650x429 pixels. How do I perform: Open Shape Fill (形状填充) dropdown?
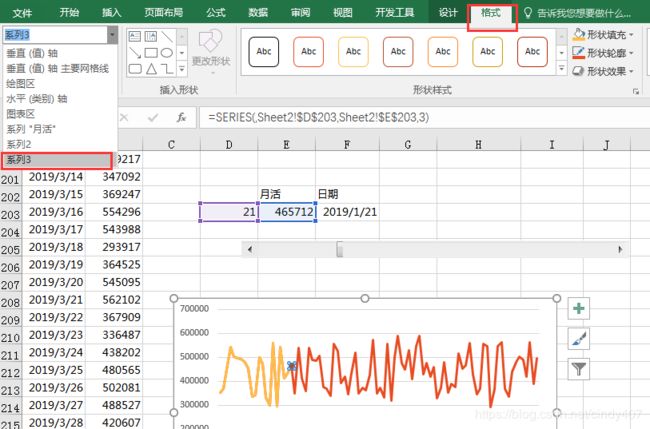coord(603,35)
